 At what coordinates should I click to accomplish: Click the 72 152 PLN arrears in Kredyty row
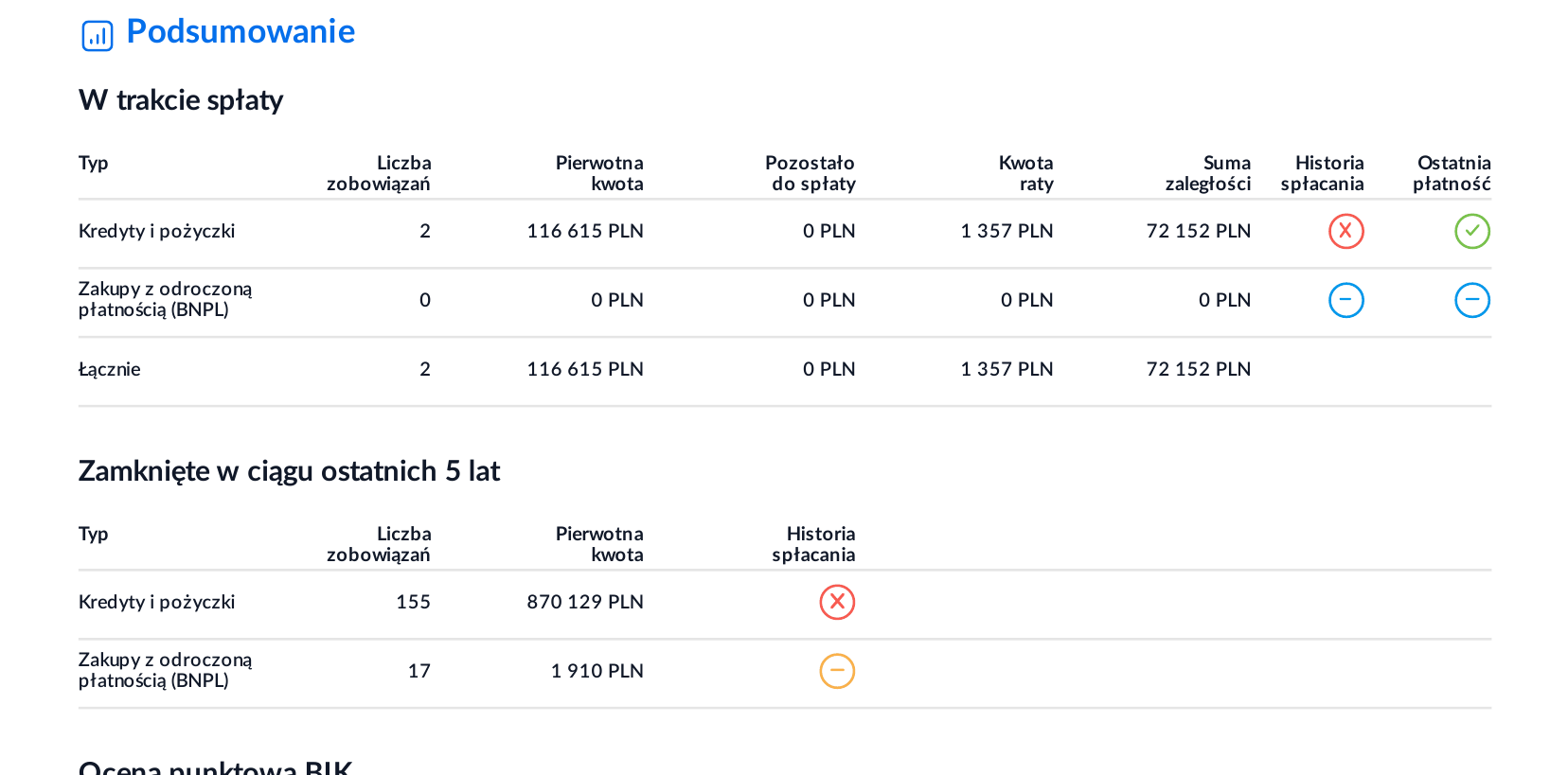(1198, 231)
